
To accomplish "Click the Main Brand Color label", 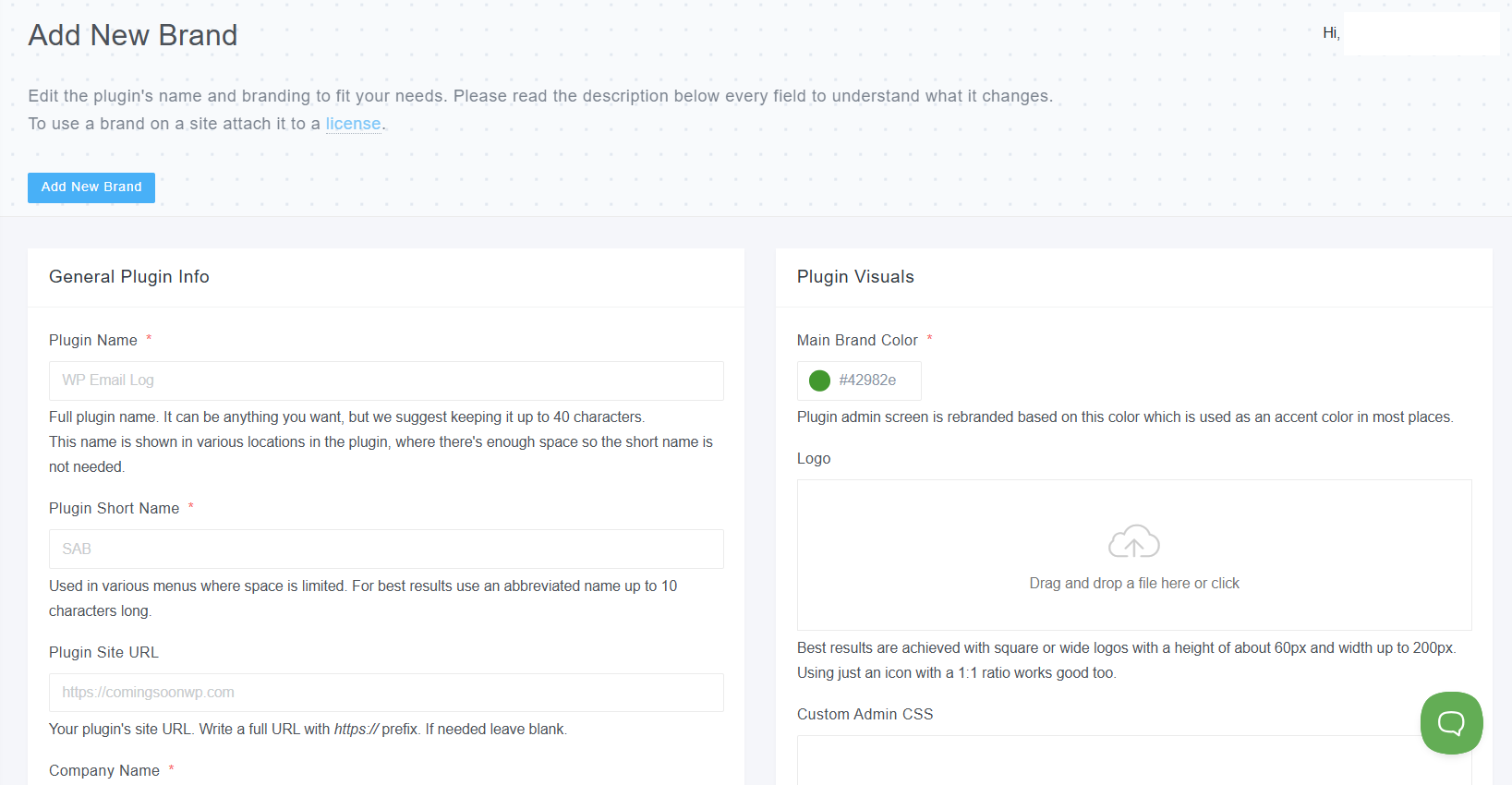I will (x=857, y=341).
